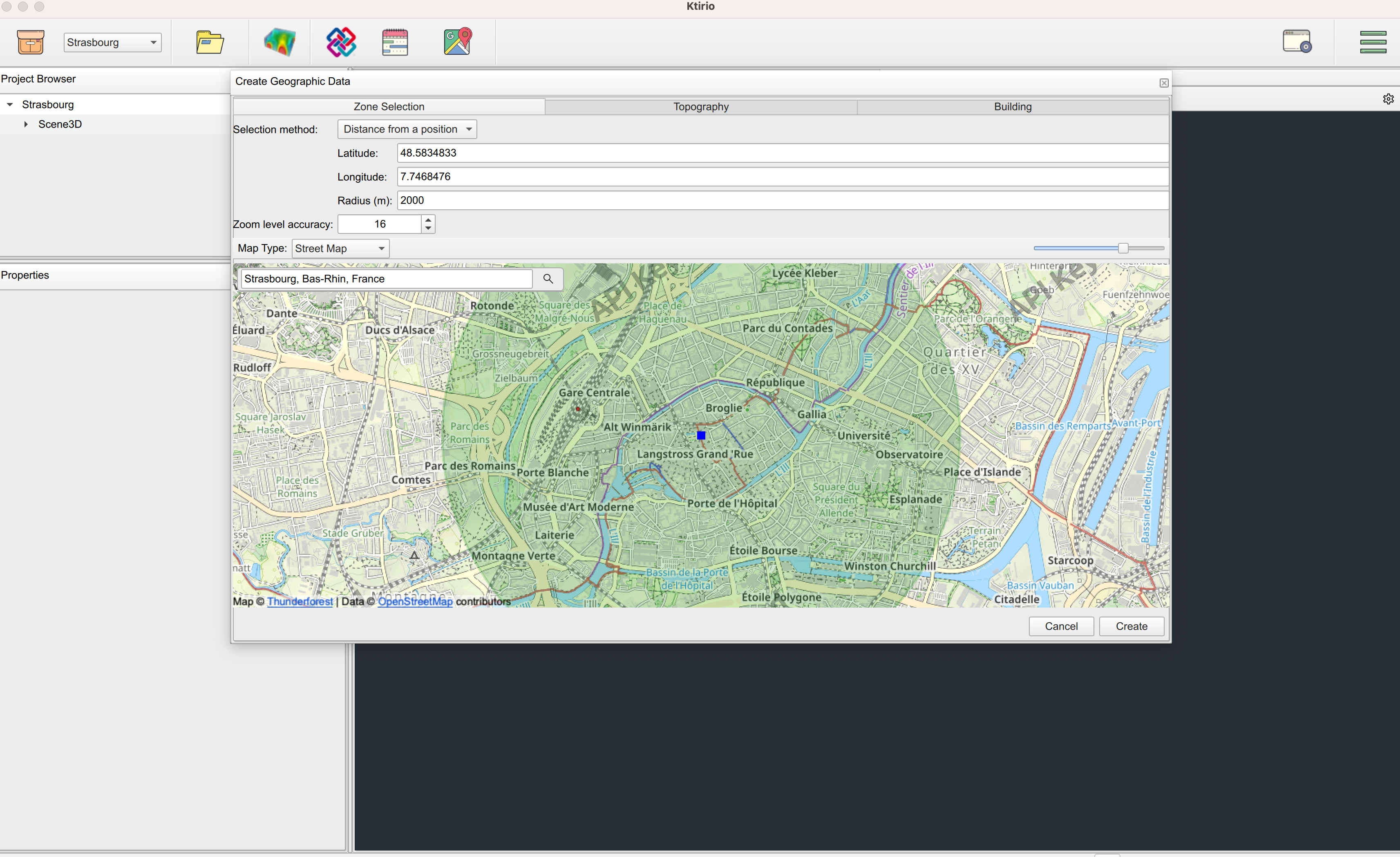
Task: Close the Create Geographic Data dialog
Action: pyautogui.click(x=1164, y=83)
